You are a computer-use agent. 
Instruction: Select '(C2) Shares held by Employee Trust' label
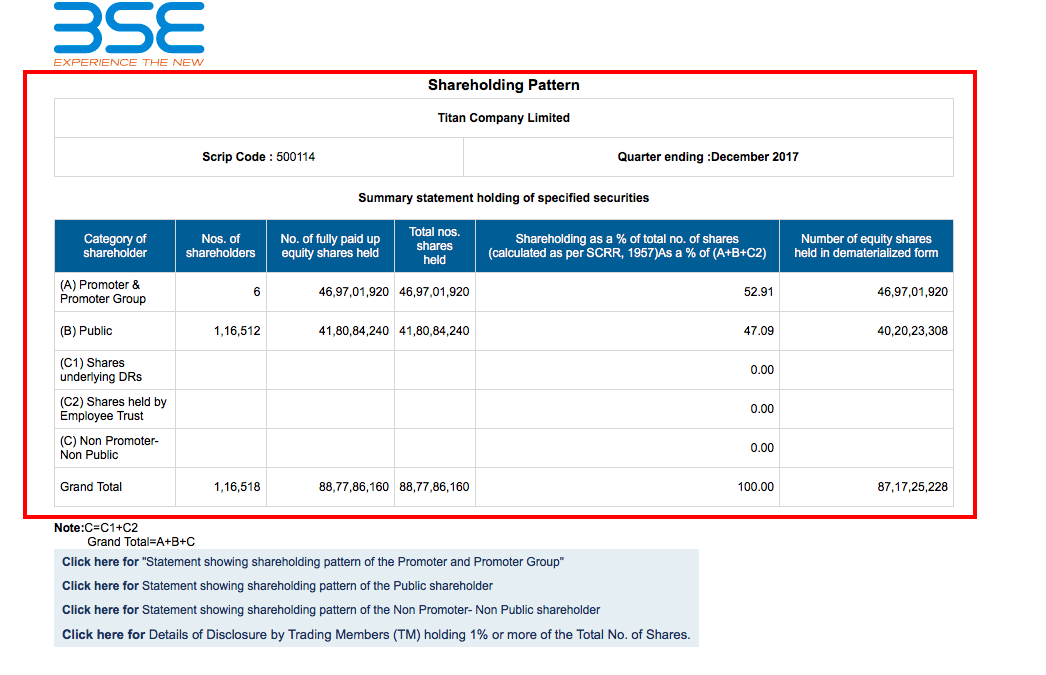point(113,409)
